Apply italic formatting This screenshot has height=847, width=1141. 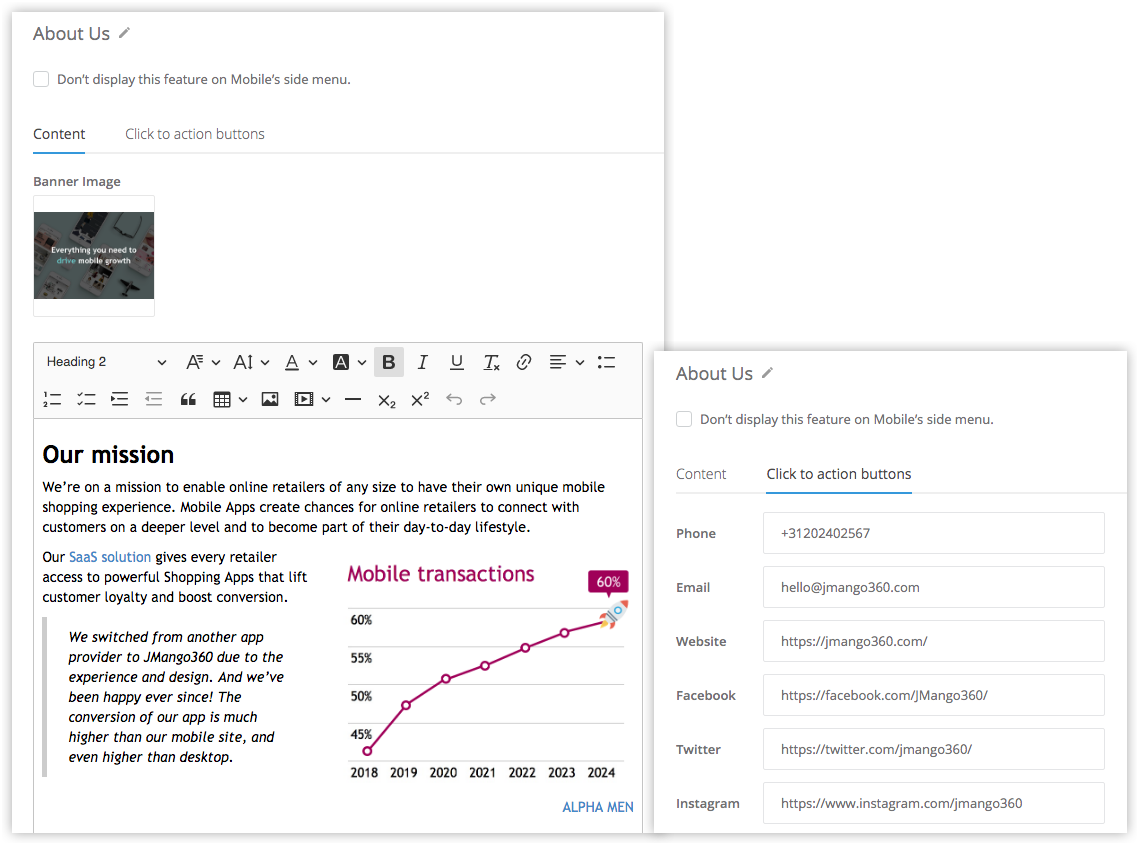pos(422,362)
